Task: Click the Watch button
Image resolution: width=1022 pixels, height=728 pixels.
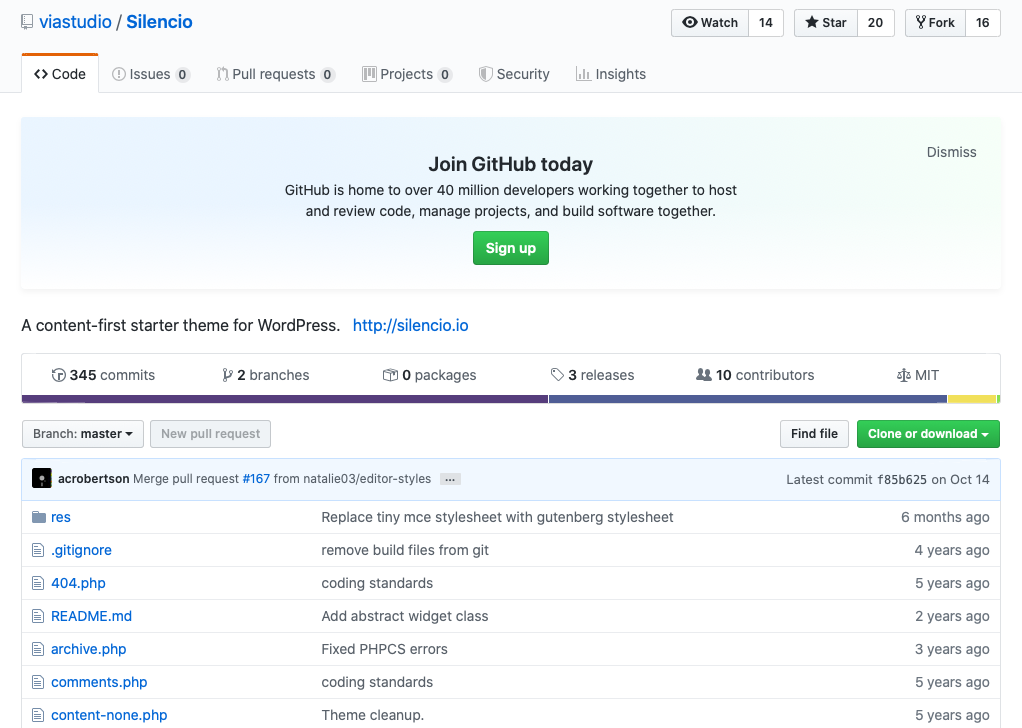Action: click(x=710, y=23)
